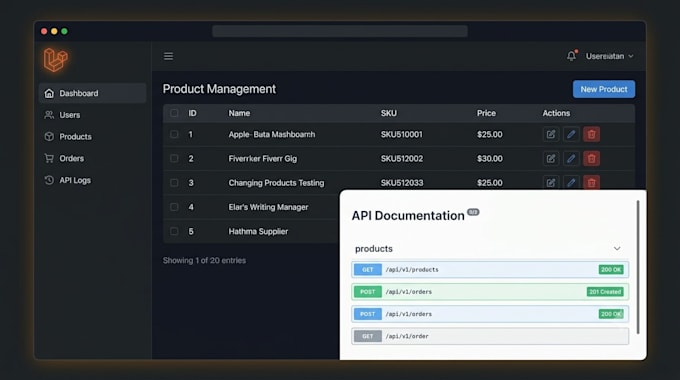Click product name Hathma Supplier
Screen dimensions: 680x380
coord(258,232)
